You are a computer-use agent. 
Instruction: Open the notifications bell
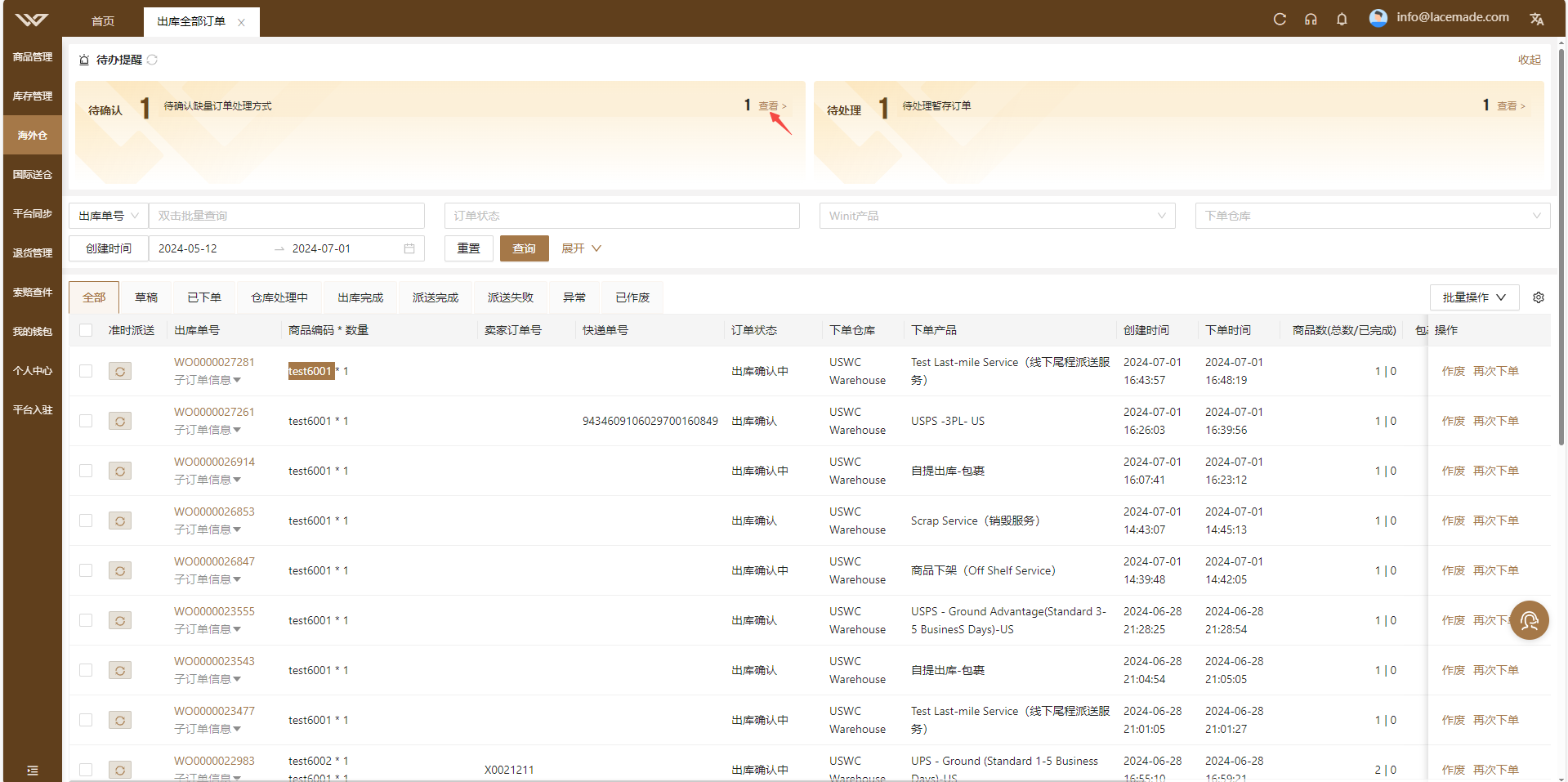[x=1342, y=19]
